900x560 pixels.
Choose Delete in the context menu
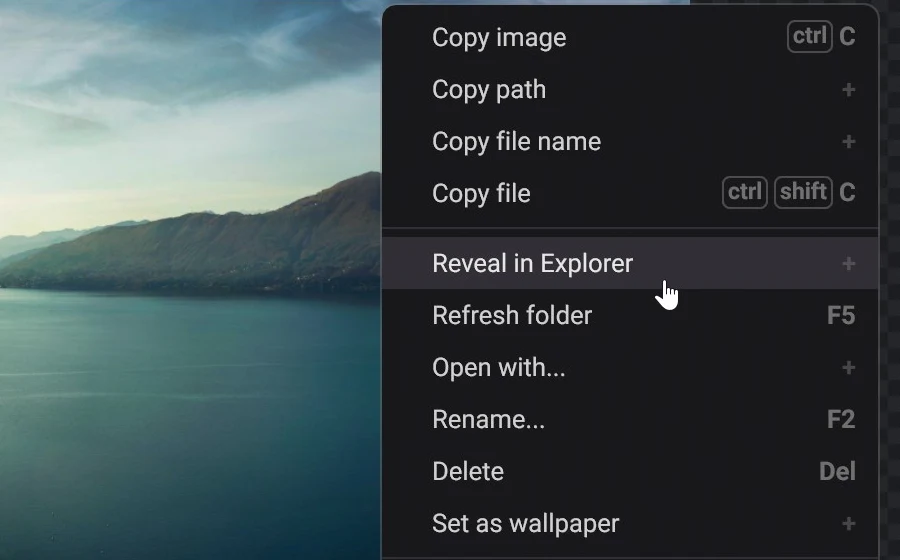point(630,472)
